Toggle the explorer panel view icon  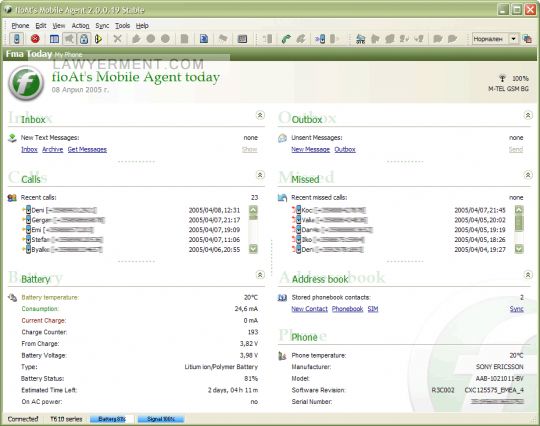tap(54, 39)
